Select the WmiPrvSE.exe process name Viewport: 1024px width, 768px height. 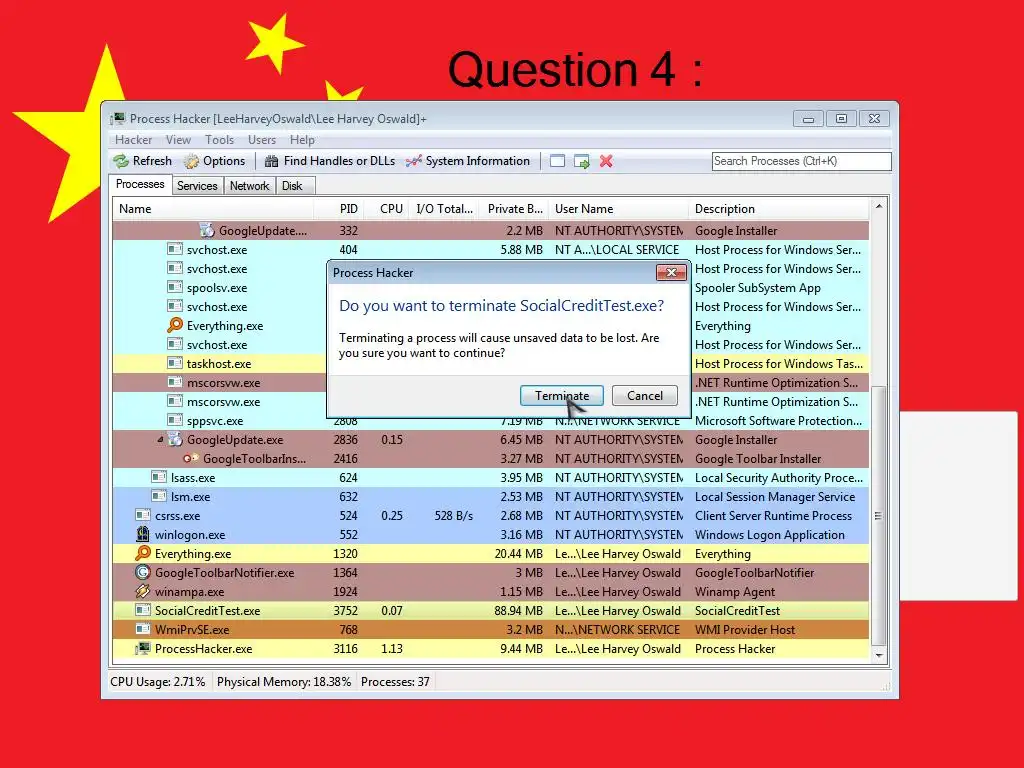pos(192,630)
